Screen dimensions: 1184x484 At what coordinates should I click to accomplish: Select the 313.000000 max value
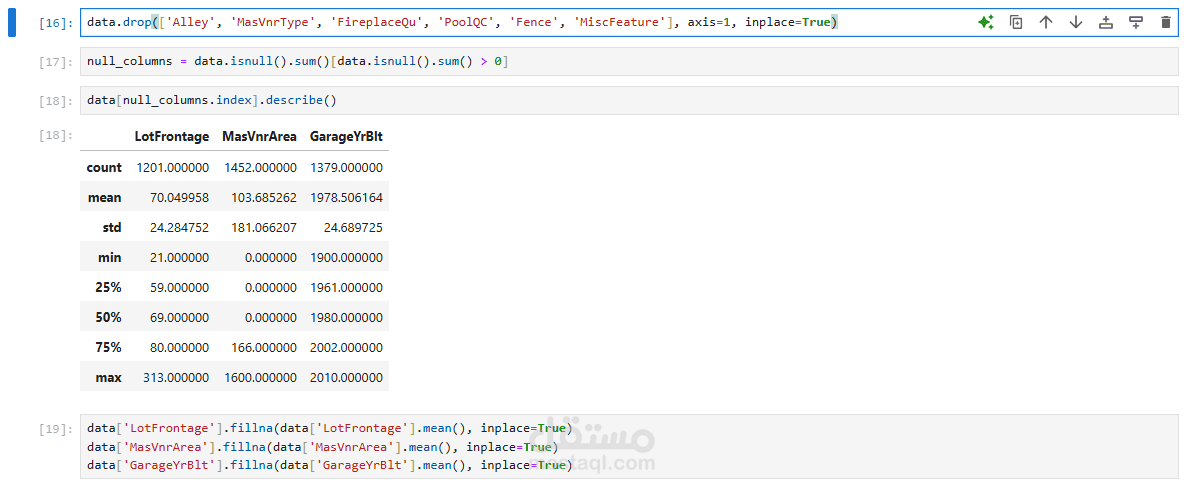click(177, 378)
